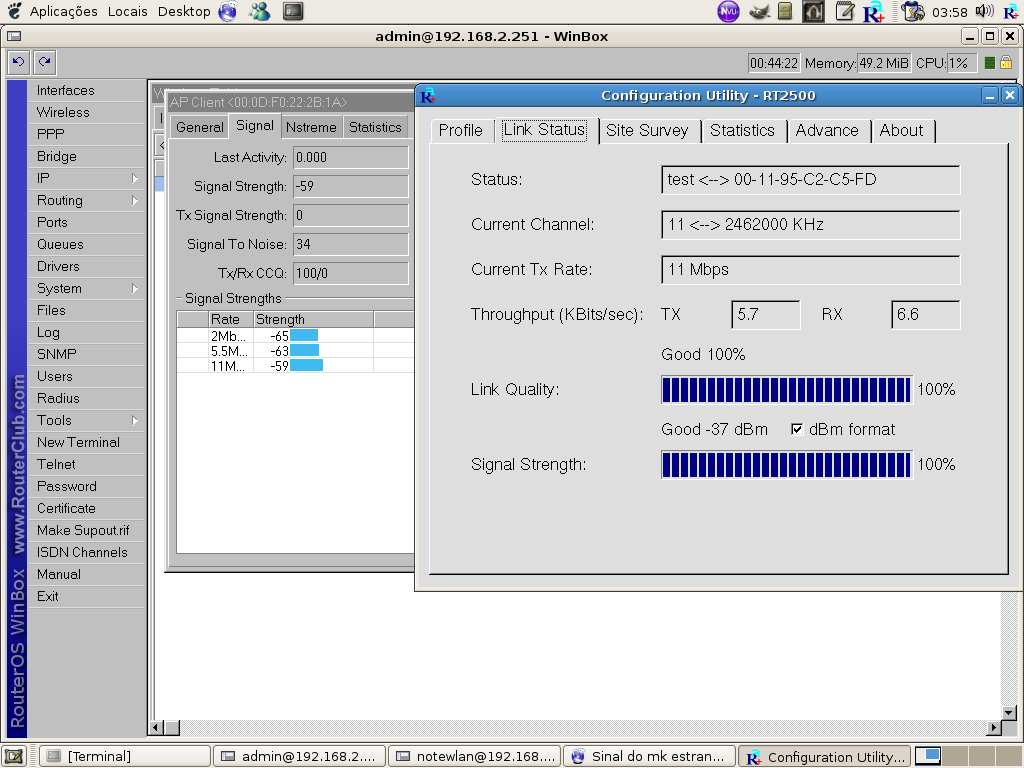Open the Aplicações menu
This screenshot has height=768, width=1024.
coord(63,11)
